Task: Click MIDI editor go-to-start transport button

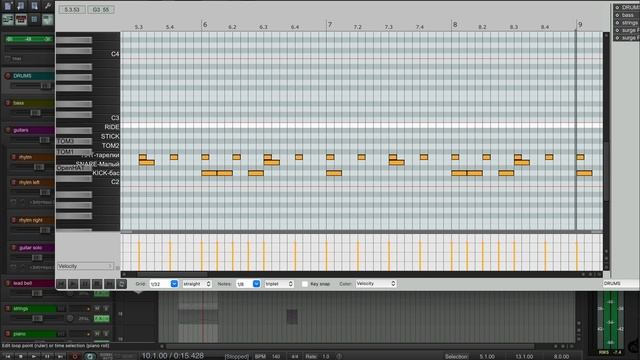Action: (x=61, y=284)
